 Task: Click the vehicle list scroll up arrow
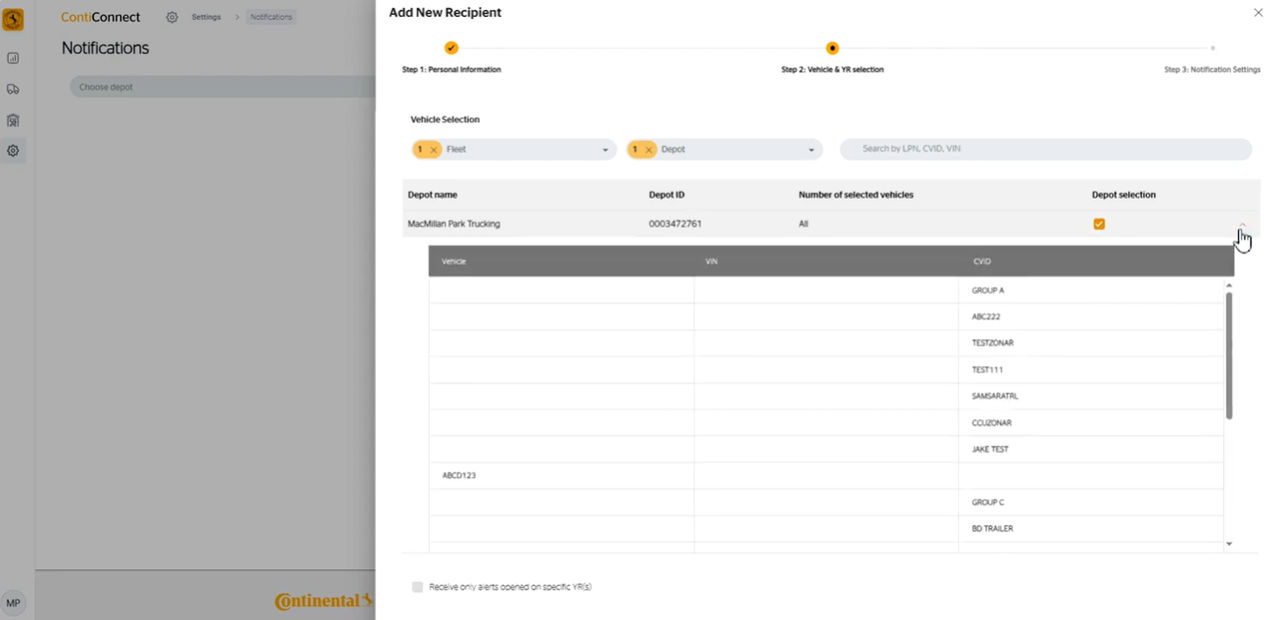[1229, 286]
